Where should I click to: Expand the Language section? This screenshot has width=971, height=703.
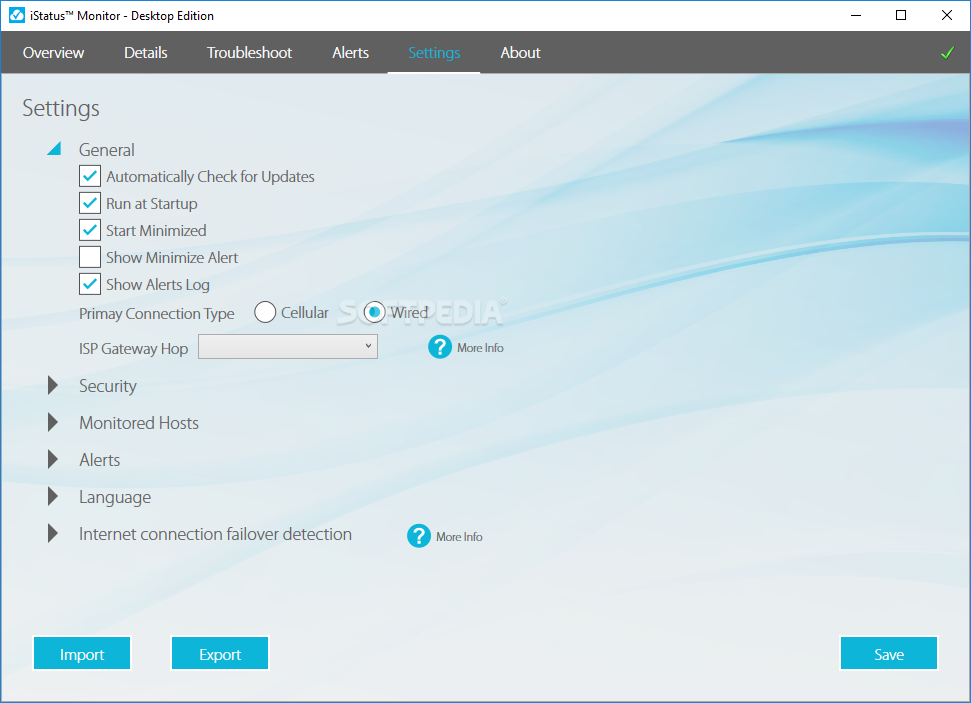tap(53, 497)
